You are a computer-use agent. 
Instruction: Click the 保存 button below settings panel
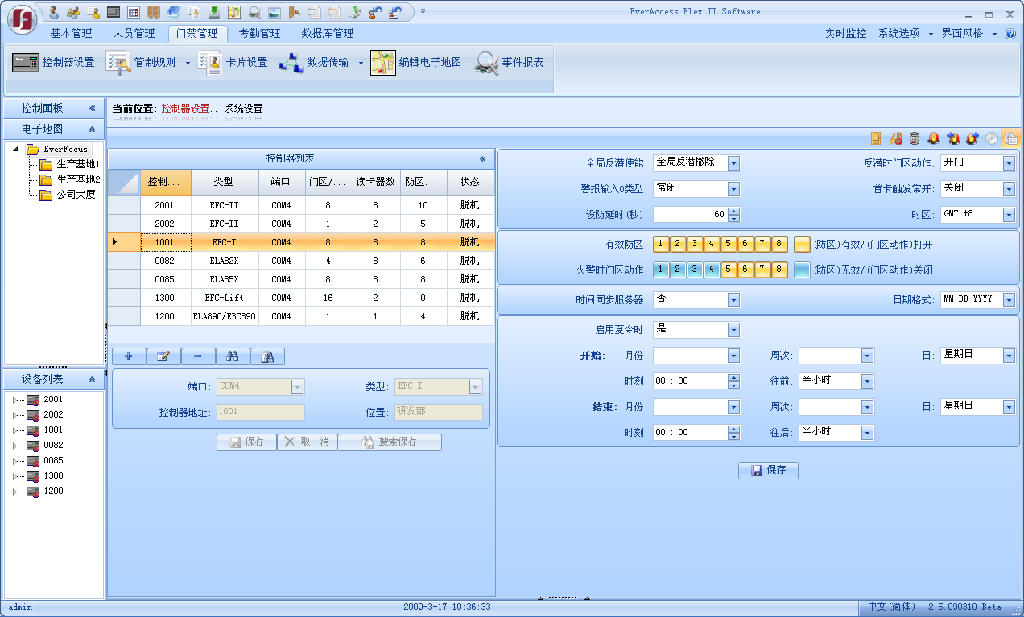(x=768, y=470)
